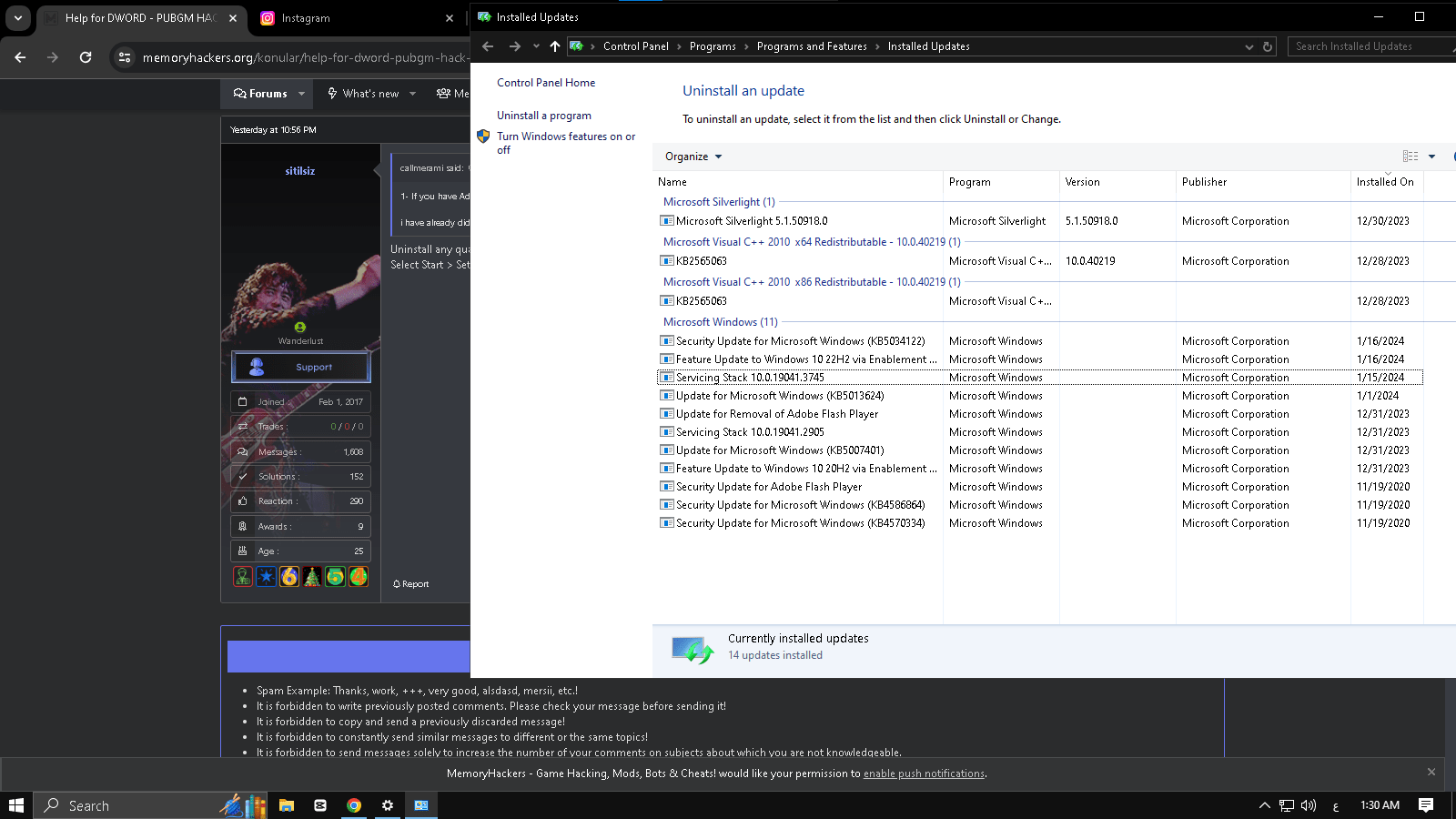Go up one level to Programs and Features
Image resolution: width=1456 pixels, height=819 pixels.
555,46
